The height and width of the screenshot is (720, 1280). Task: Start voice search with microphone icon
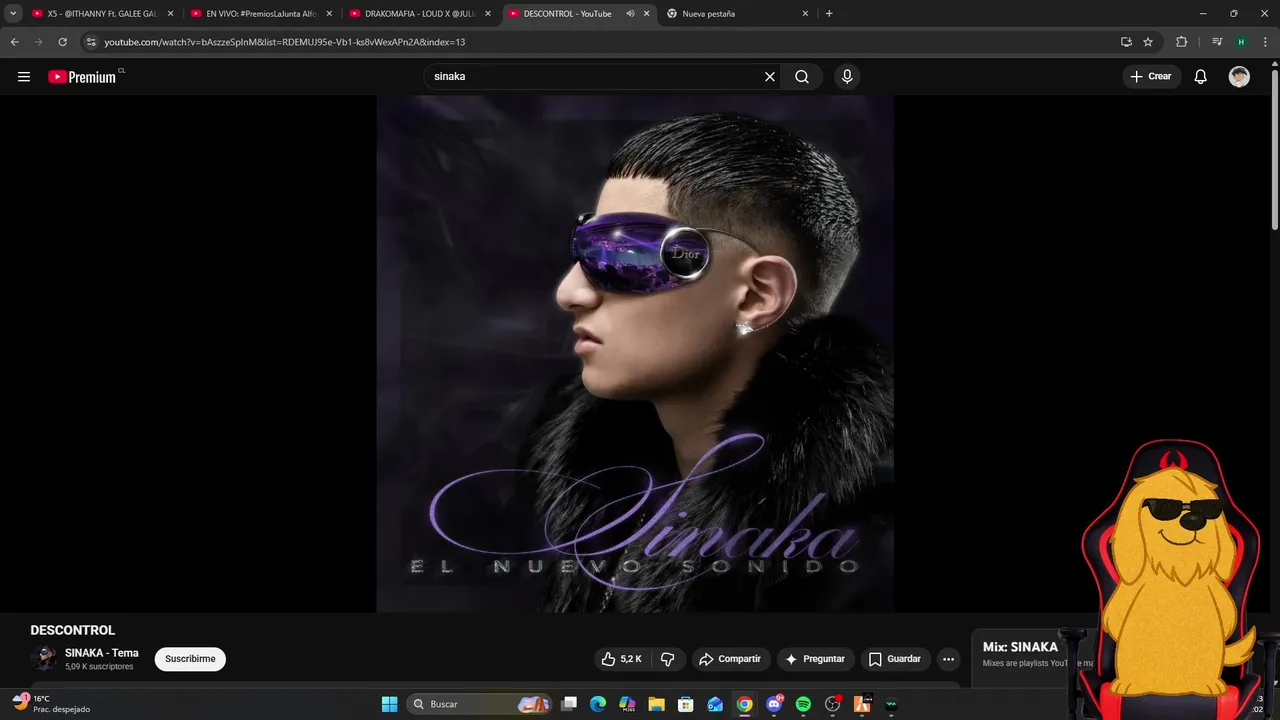847,77
